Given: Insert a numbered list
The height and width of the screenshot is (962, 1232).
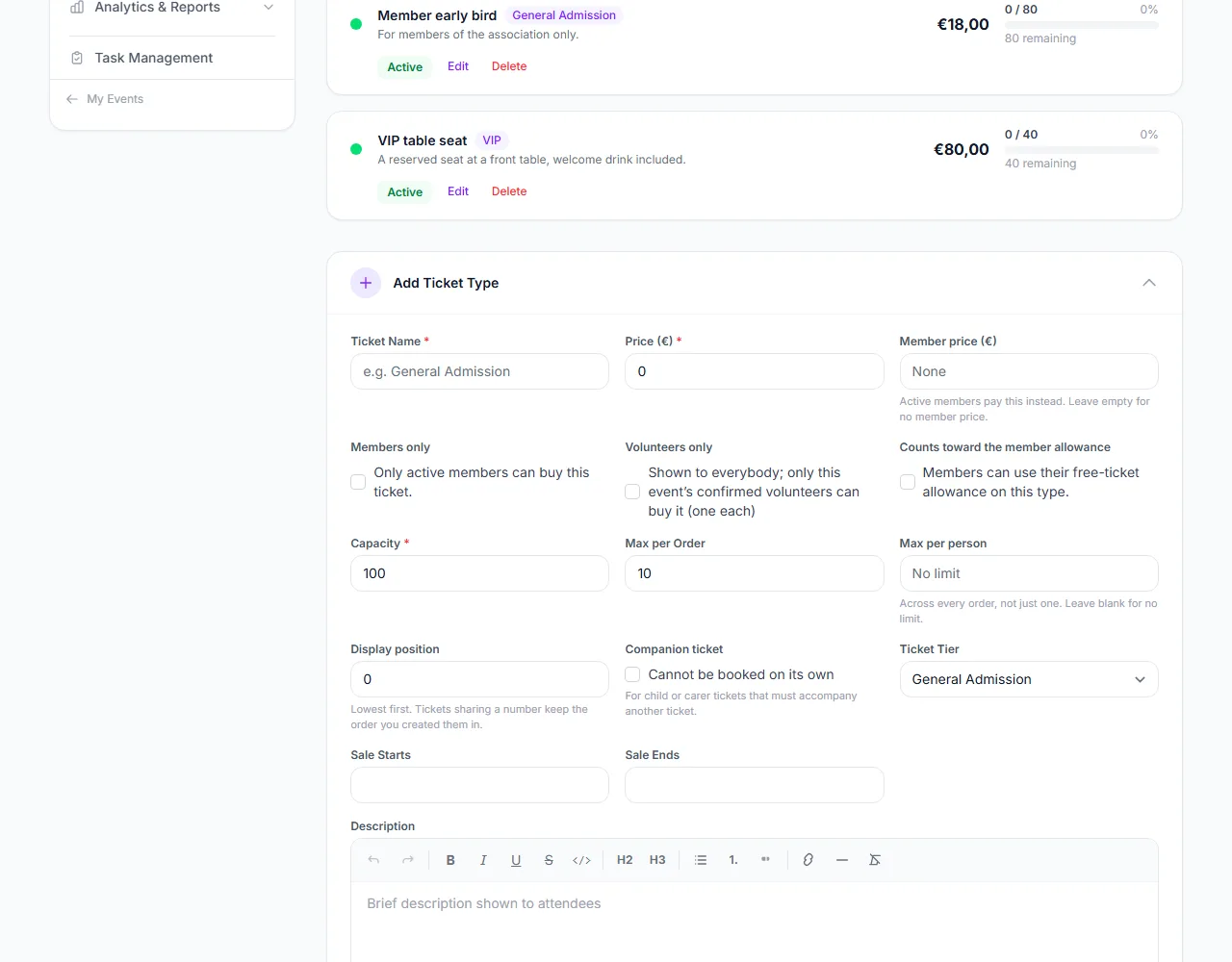Looking at the screenshot, I should (733, 860).
